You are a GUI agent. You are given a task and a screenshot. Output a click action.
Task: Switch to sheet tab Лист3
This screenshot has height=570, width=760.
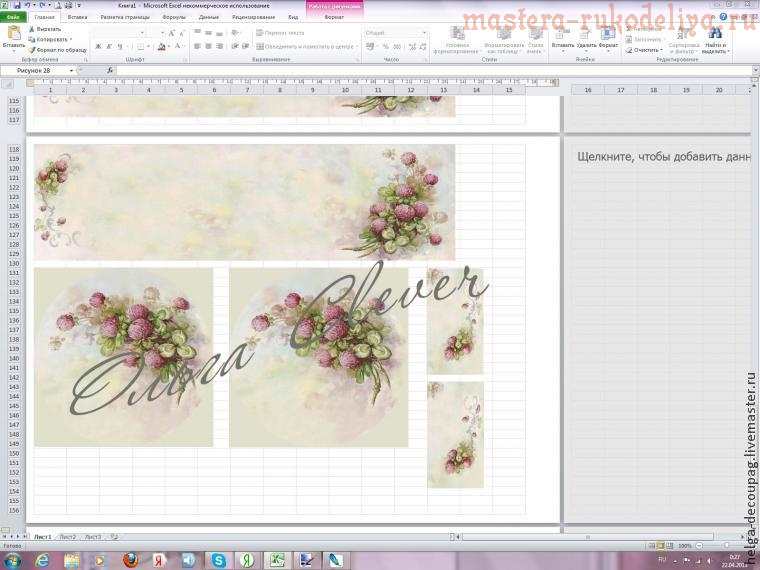click(x=93, y=537)
